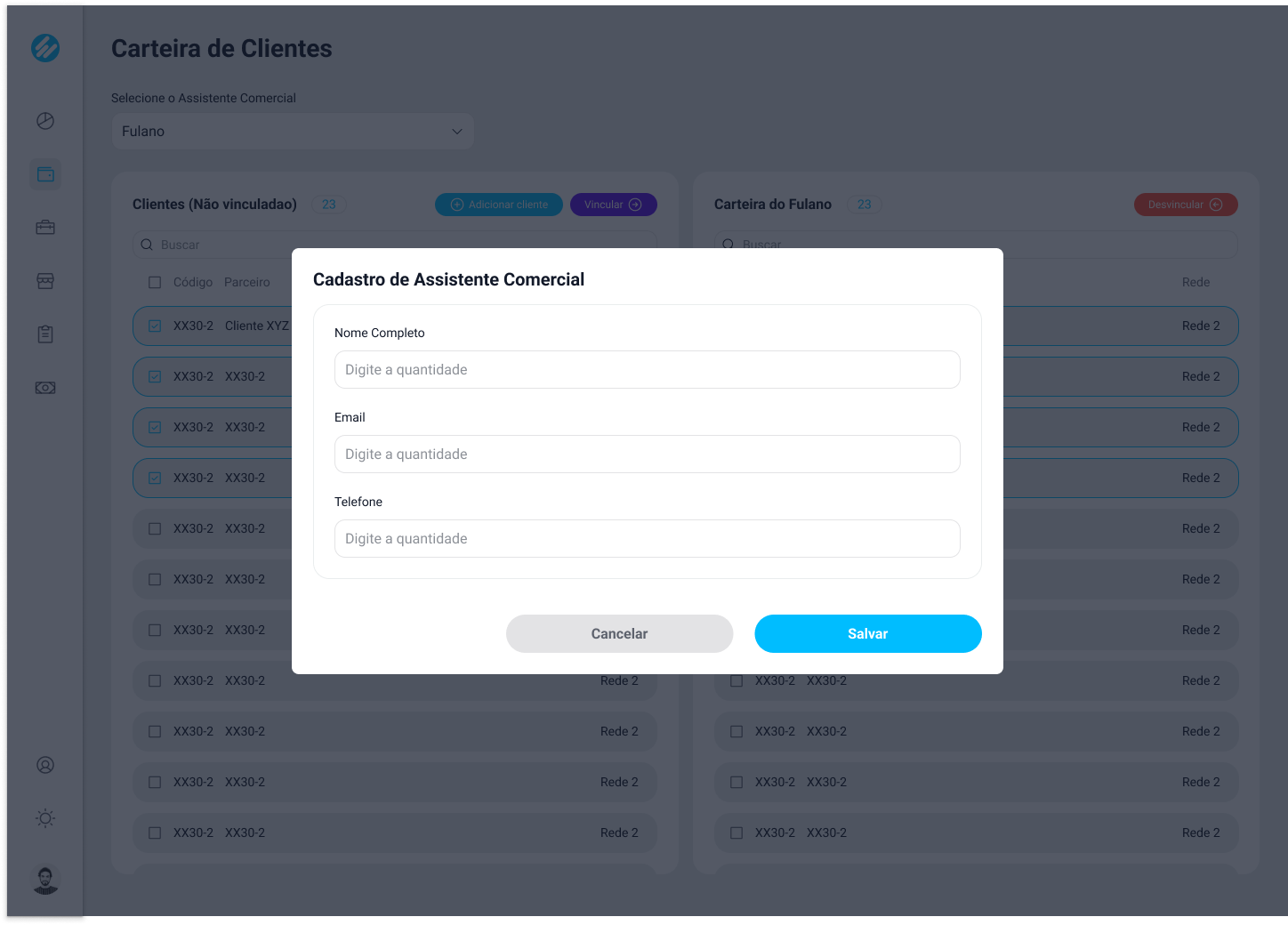Image resolution: width=1288 pixels, height=925 pixels.
Task: Click the Salvar button
Action: pyautogui.click(x=868, y=633)
